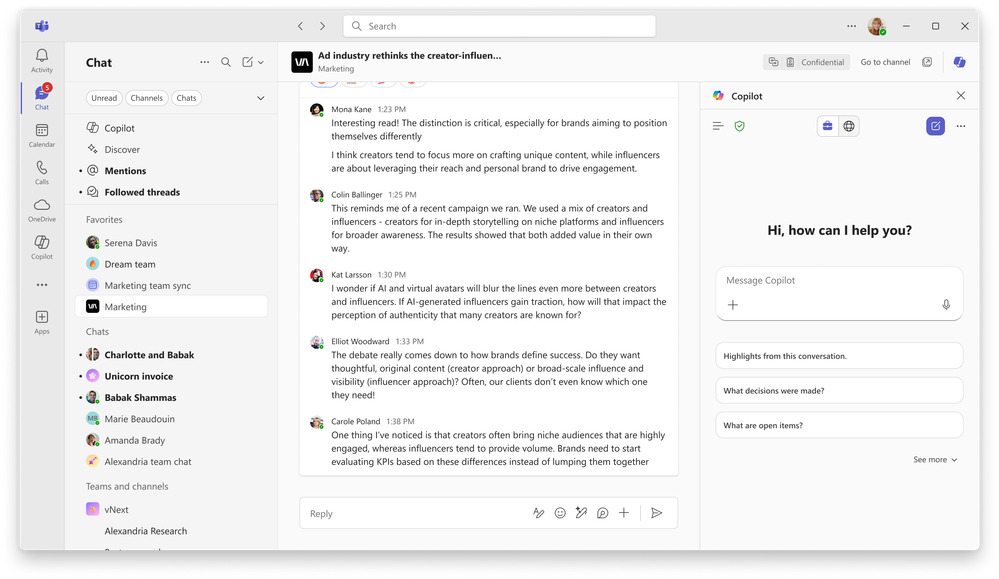Image resolution: width=999 pixels, height=579 pixels.
Task: Click the Message Copilot input field
Action: pos(839,281)
